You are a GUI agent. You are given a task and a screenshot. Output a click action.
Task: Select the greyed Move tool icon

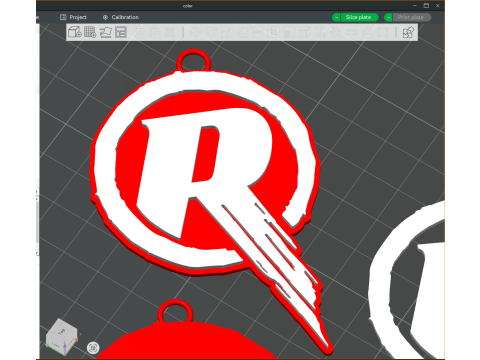[x=195, y=32]
